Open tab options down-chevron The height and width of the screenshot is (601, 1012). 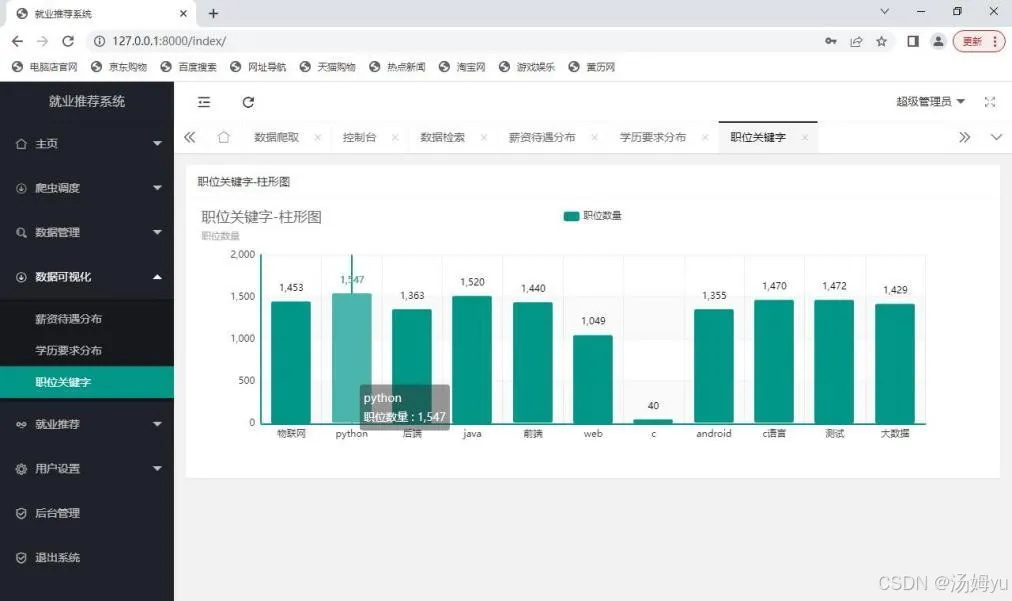(x=996, y=137)
